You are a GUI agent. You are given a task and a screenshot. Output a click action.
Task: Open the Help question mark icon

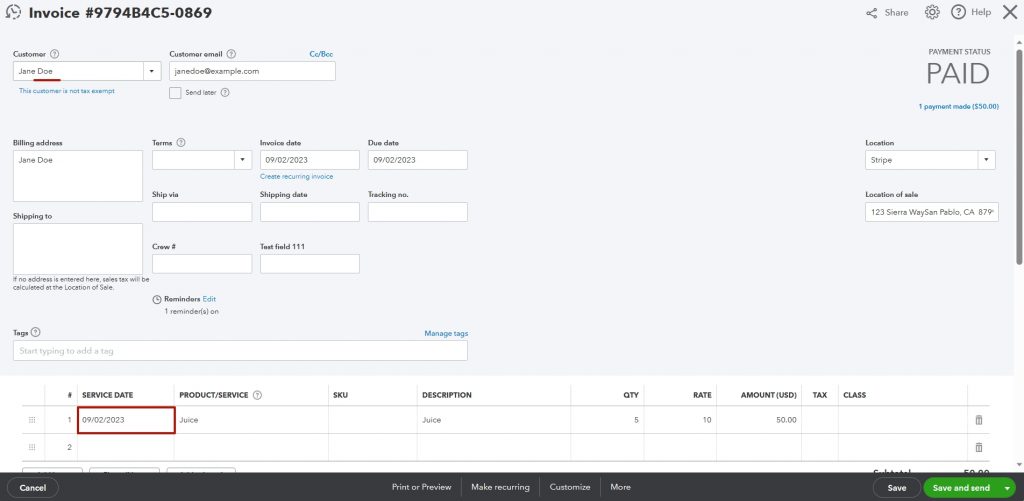(x=958, y=12)
